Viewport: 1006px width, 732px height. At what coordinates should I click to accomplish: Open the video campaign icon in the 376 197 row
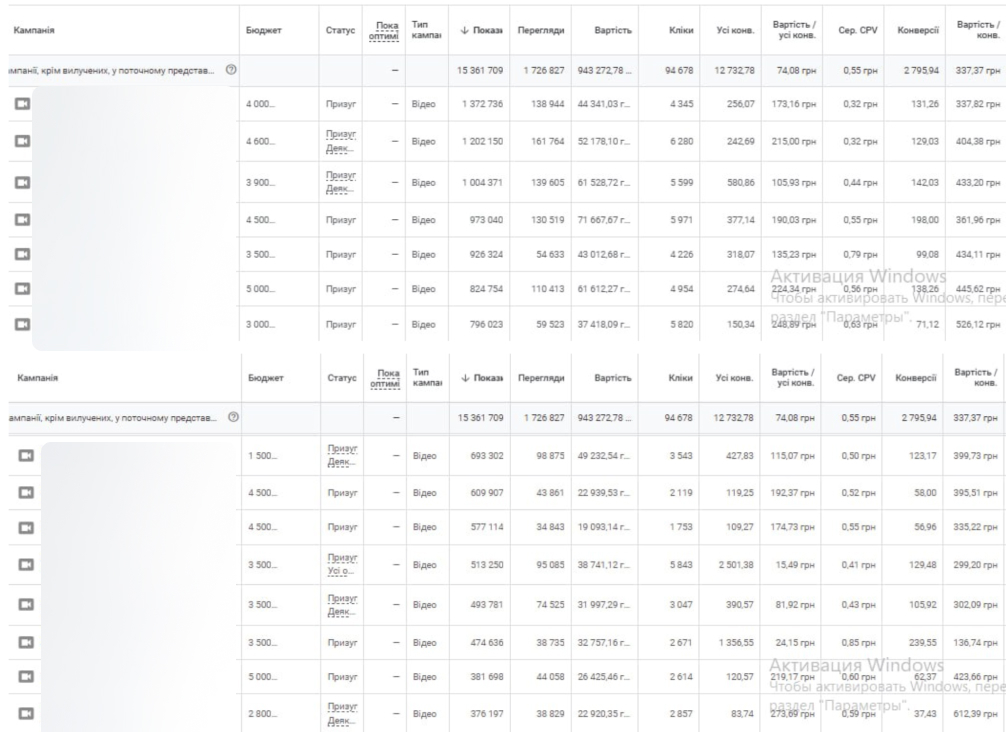pyautogui.click(x=26, y=713)
